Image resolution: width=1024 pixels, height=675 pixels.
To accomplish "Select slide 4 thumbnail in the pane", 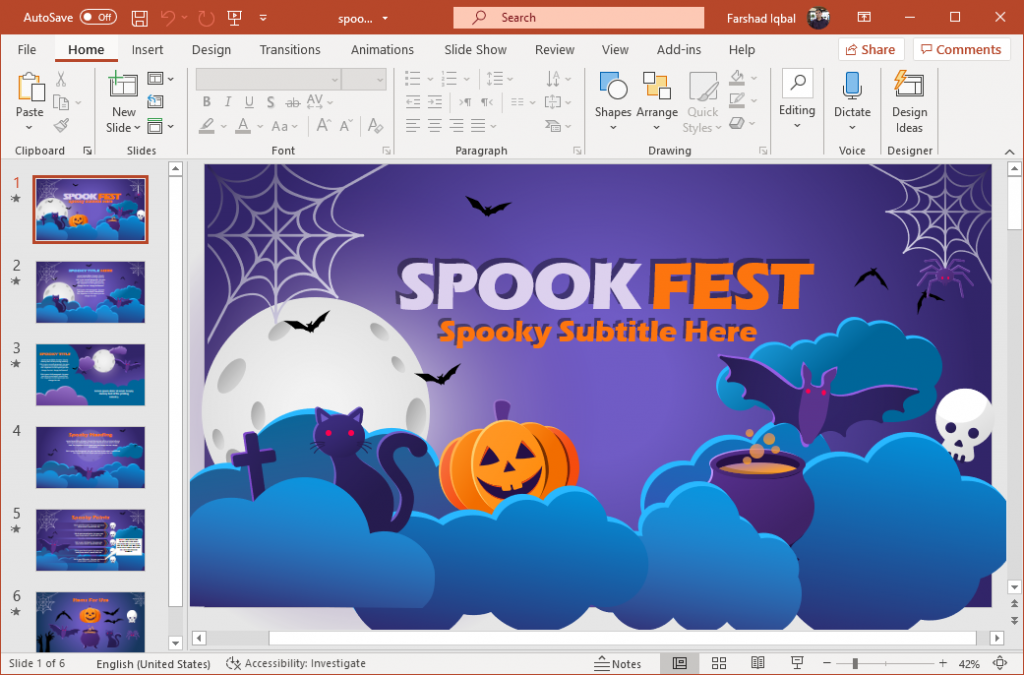I will 90,457.
